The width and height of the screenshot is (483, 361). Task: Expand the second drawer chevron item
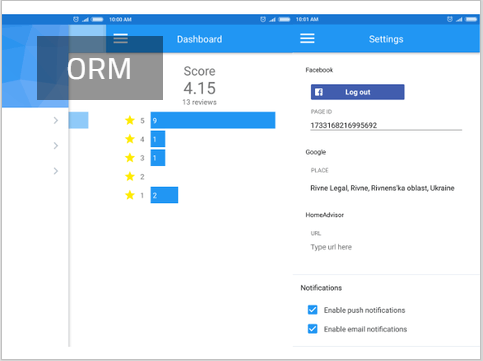[x=56, y=146]
